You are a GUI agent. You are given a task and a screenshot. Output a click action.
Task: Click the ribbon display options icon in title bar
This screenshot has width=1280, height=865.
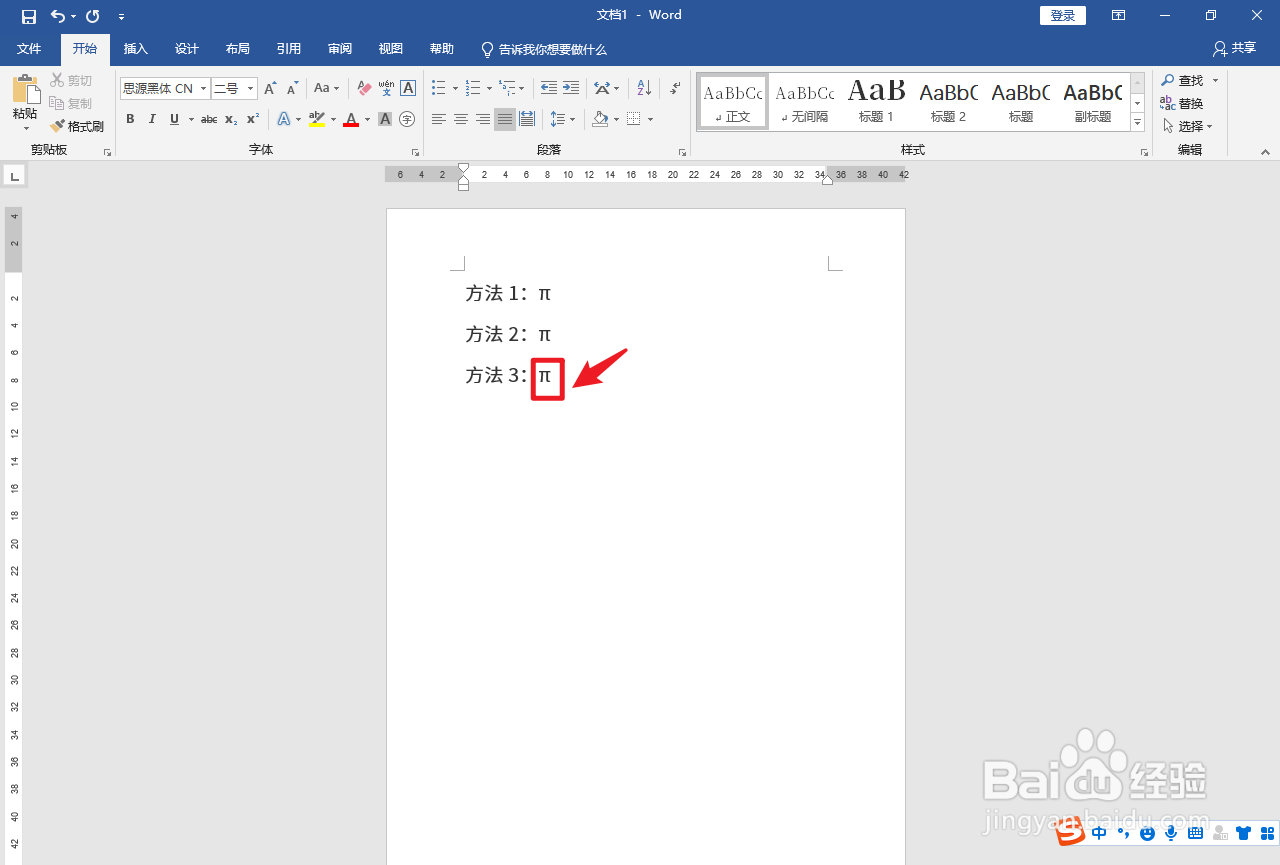point(1119,15)
